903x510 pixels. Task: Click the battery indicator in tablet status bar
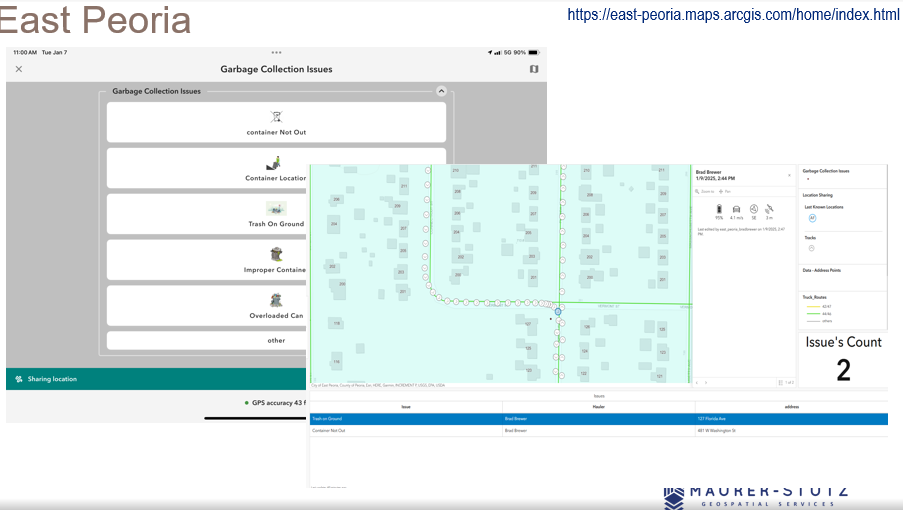(x=534, y=52)
